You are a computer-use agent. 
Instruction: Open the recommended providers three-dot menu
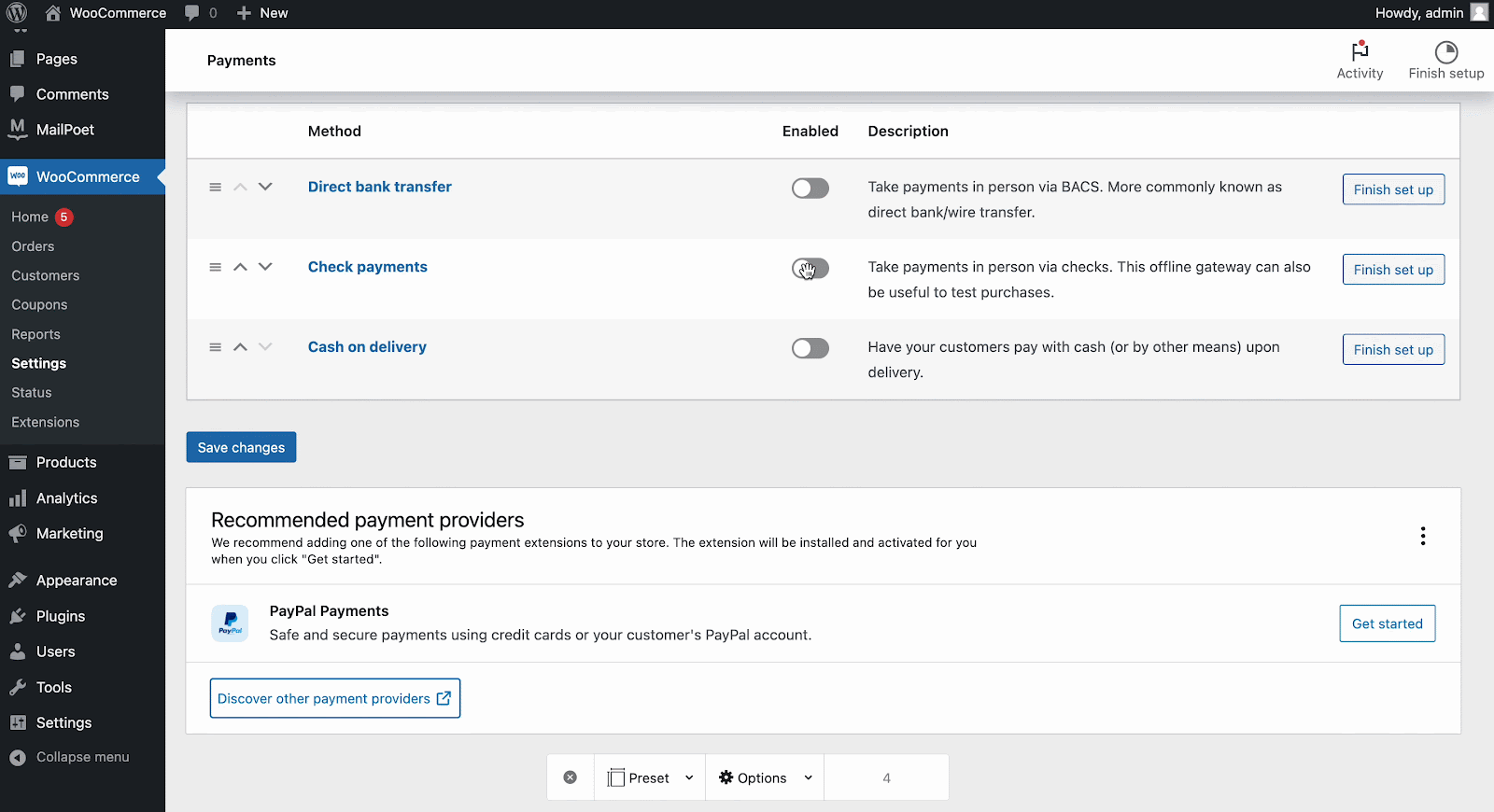(x=1423, y=536)
